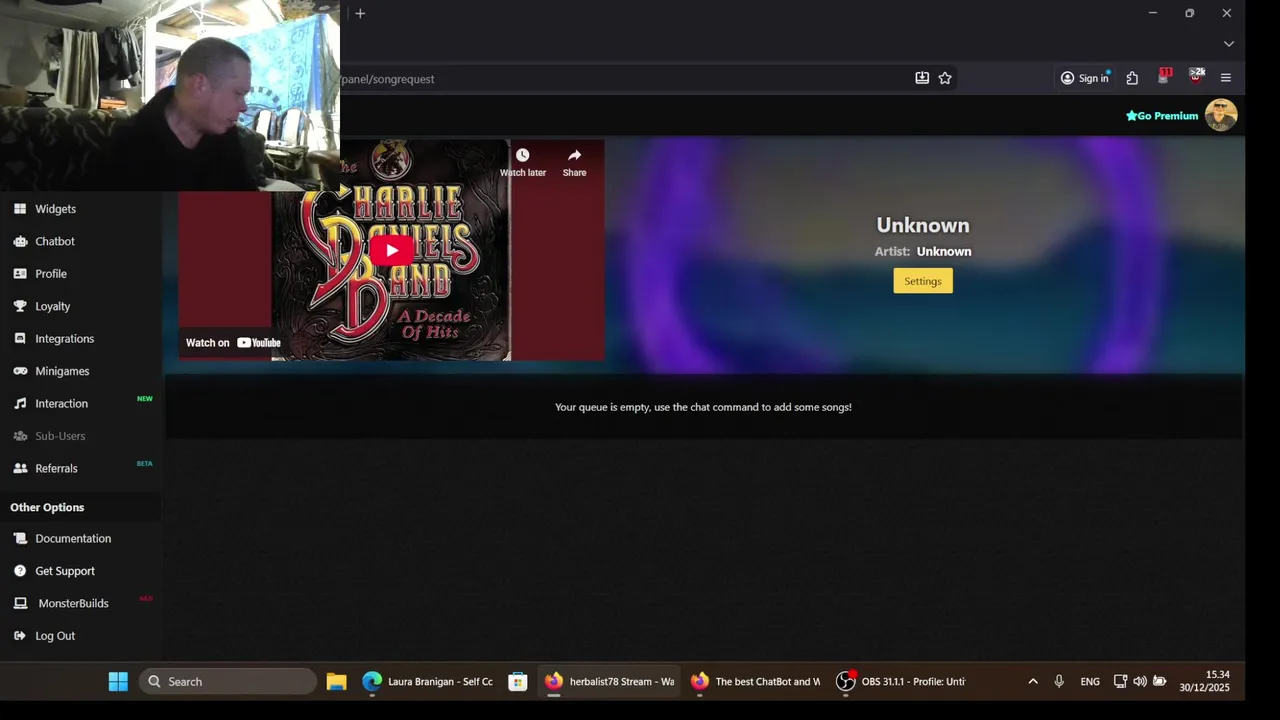Image resolution: width=1280 pixels, height=720 pixels.
Task: Open the Windows Start menu
Action: click(x=118, y=682)
